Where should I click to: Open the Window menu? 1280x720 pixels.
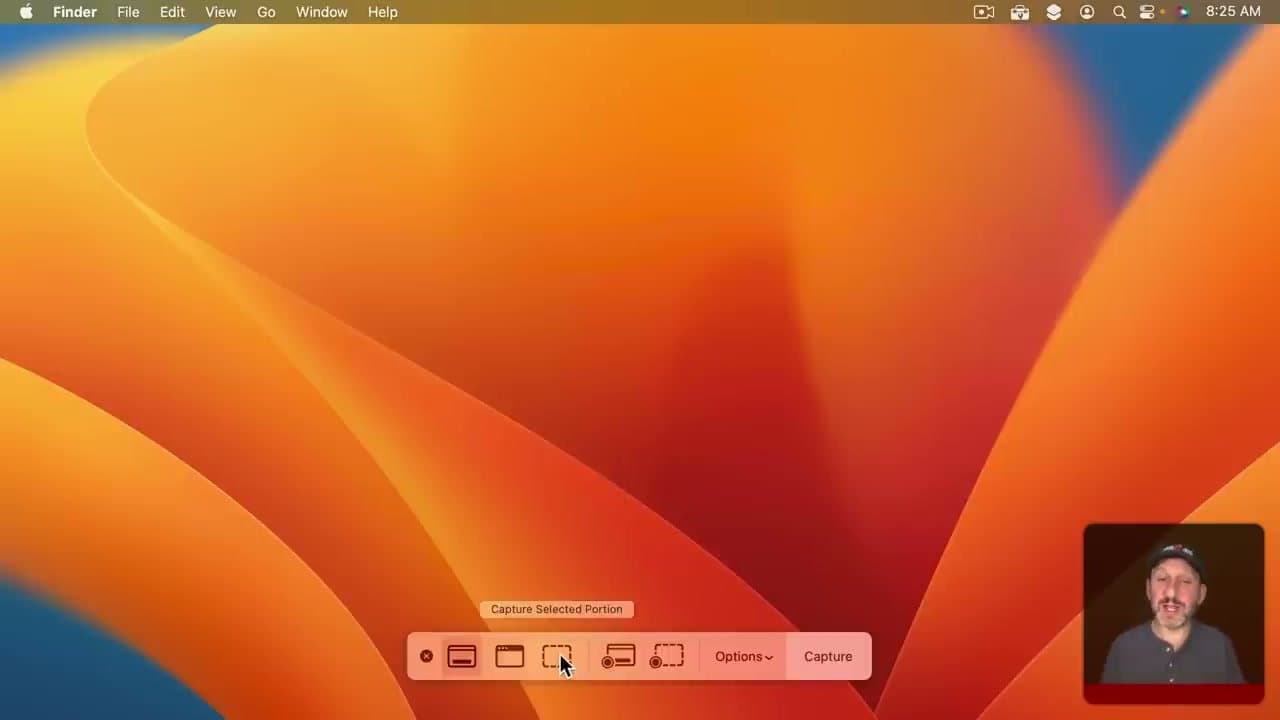[x=322, y=12]
